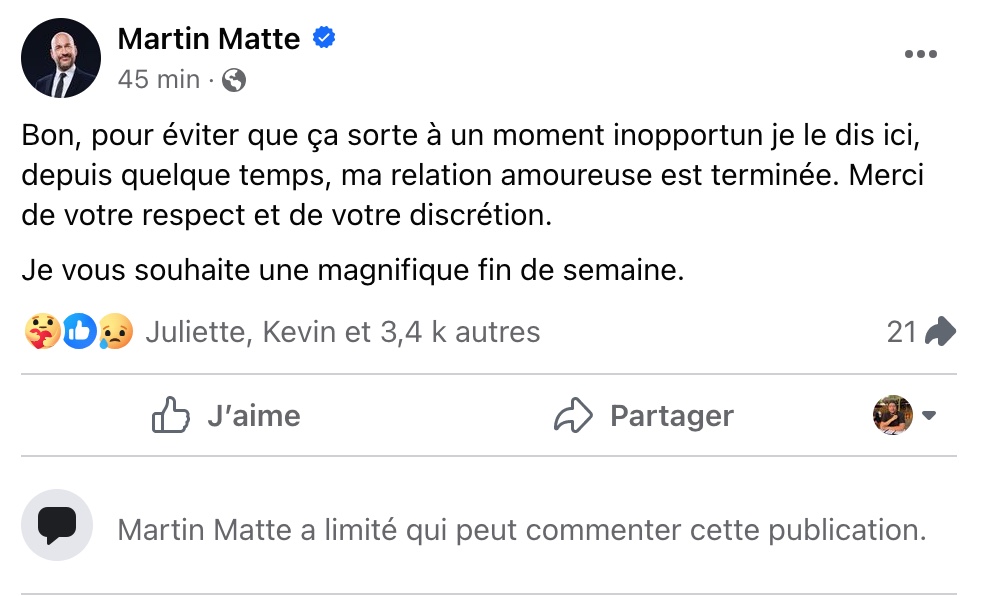Image resolution: width=984 pixels, height=596 pixels.
Task: Click the comment speech bubble icon
Action: click(57, 525)
